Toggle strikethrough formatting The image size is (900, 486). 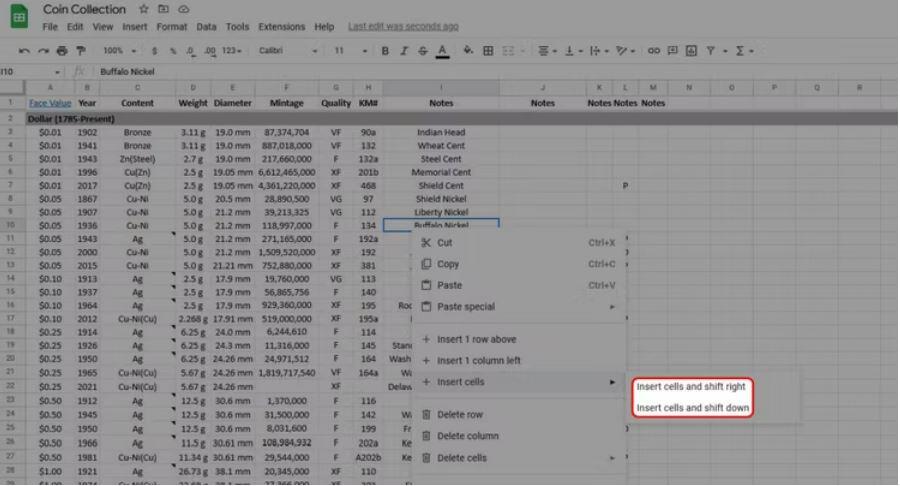422,50
